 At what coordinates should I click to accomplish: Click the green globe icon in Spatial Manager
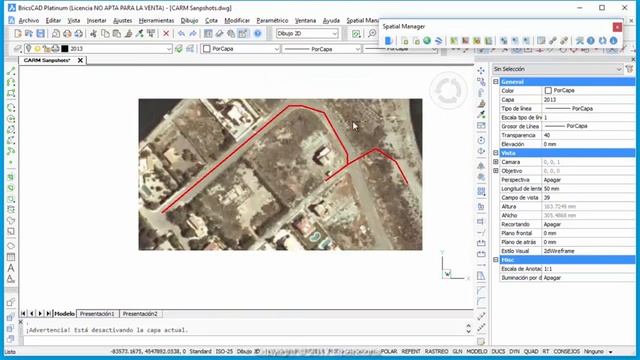(x=427, y=40)
